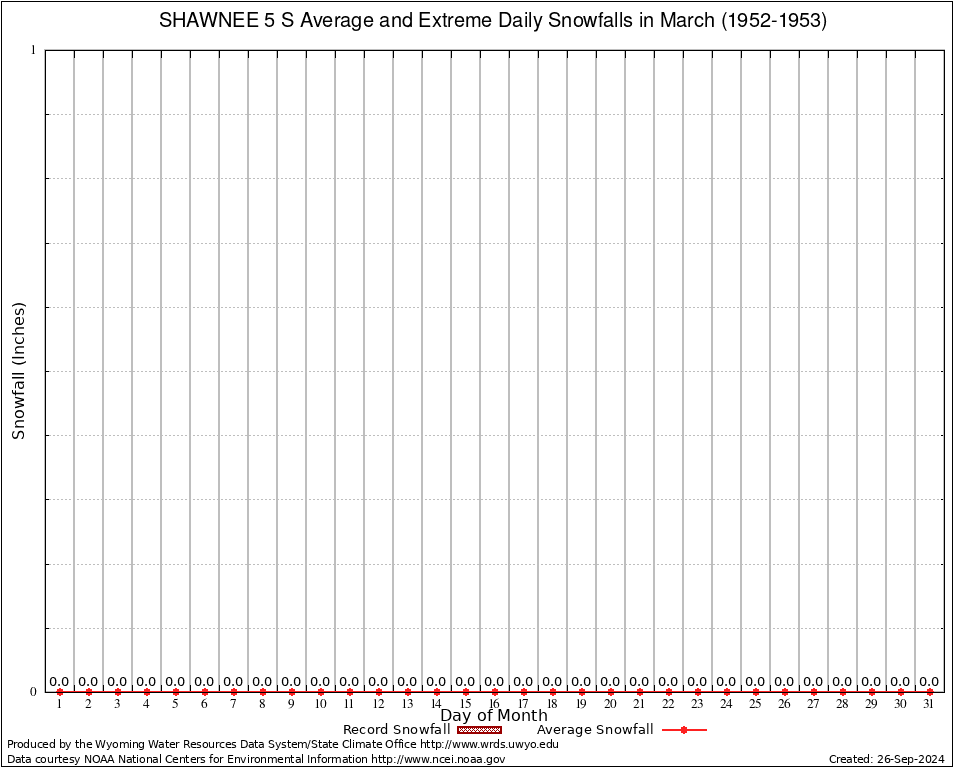This screenshot has width=954, height=768.
Task: Click the data point at day 5
Action: pos(176,692)
